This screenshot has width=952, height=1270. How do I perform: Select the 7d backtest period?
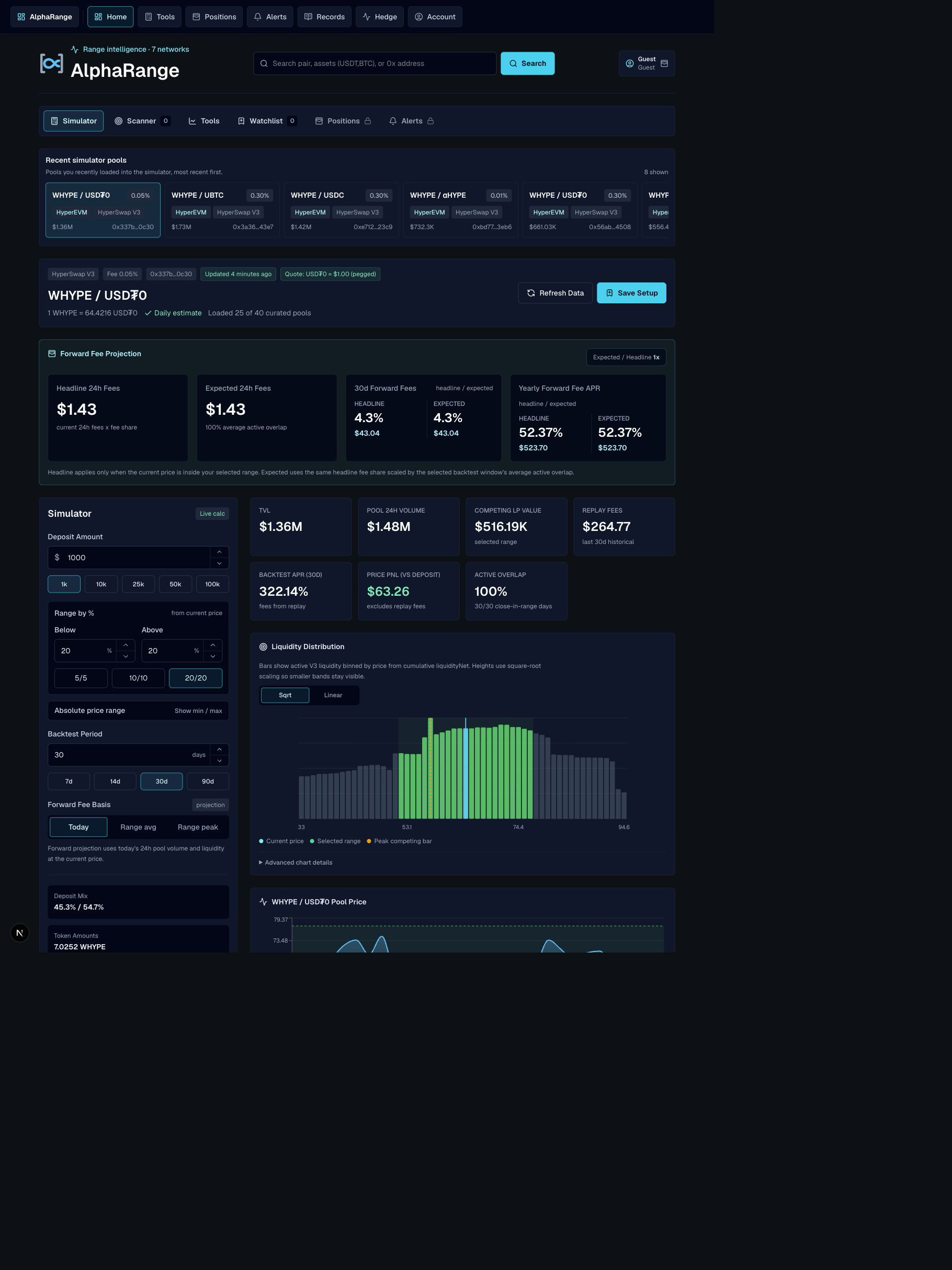point(69,781)
